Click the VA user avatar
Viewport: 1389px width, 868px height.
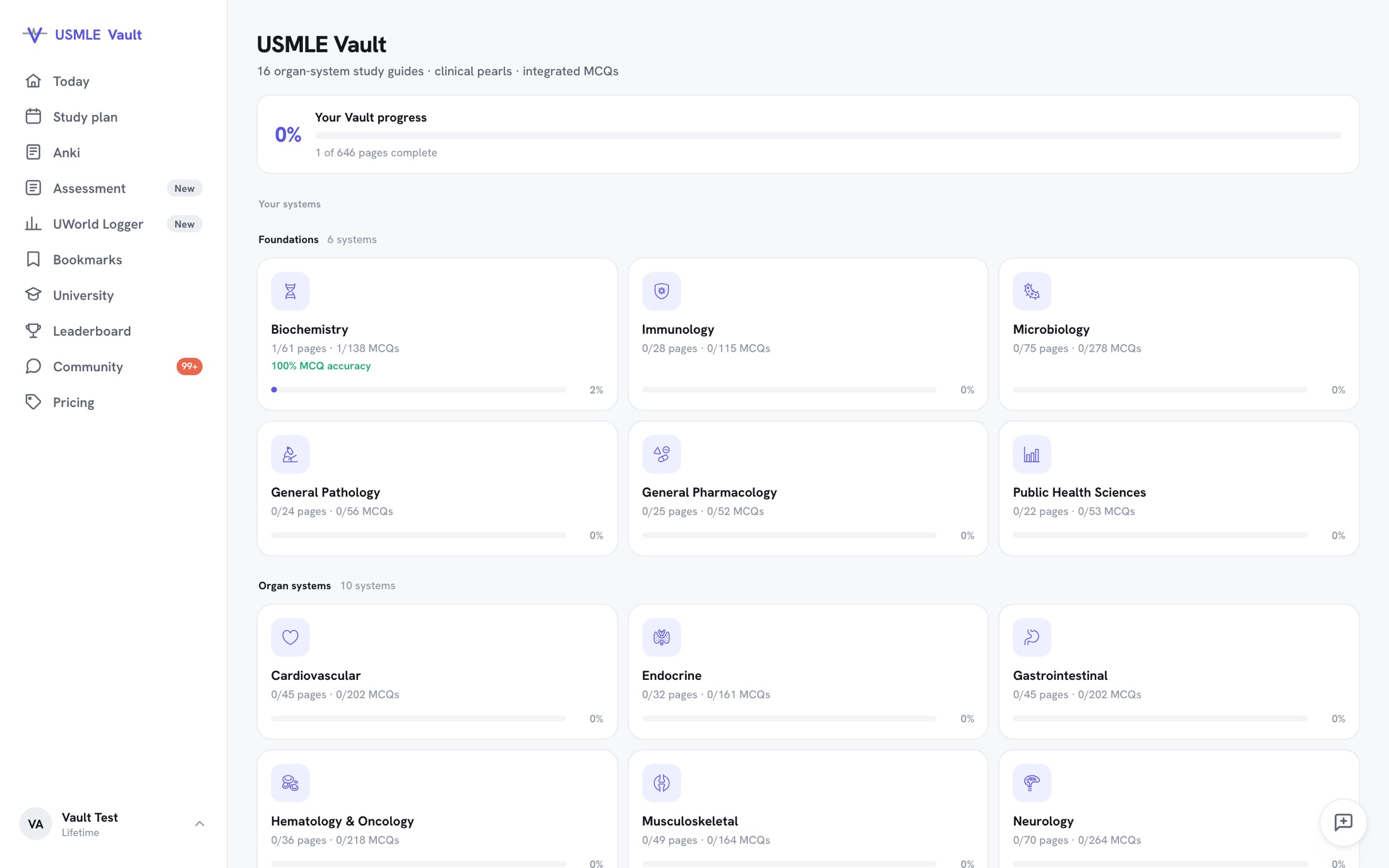35,824
